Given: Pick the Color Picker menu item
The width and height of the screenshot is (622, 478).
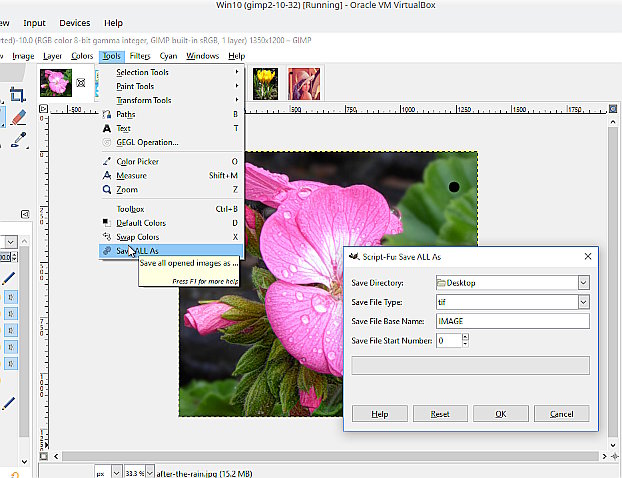Looking at the screenshot, I should tap(137, 161).
